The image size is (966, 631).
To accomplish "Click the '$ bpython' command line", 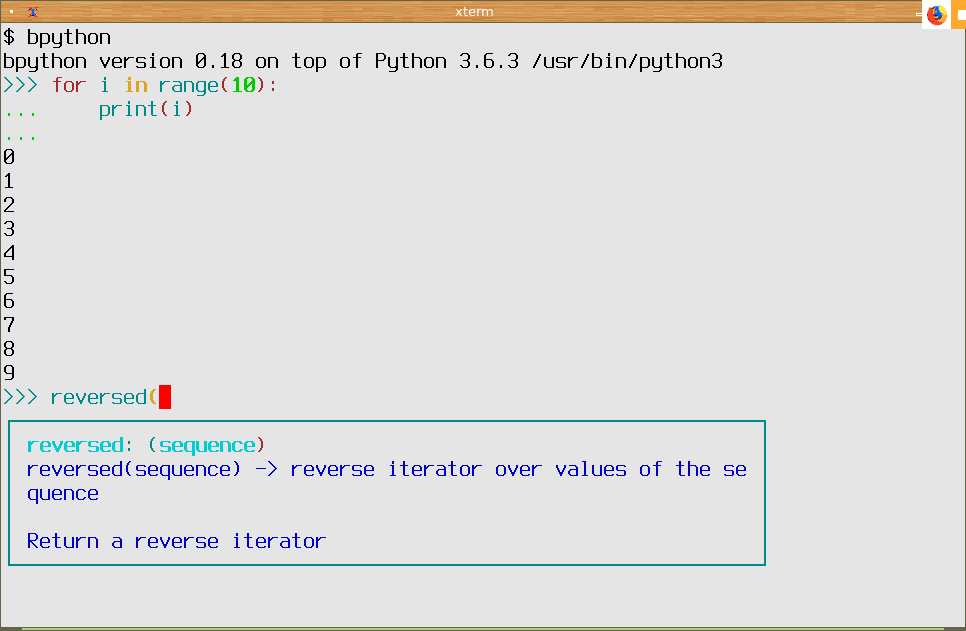I will pos(57,38).
